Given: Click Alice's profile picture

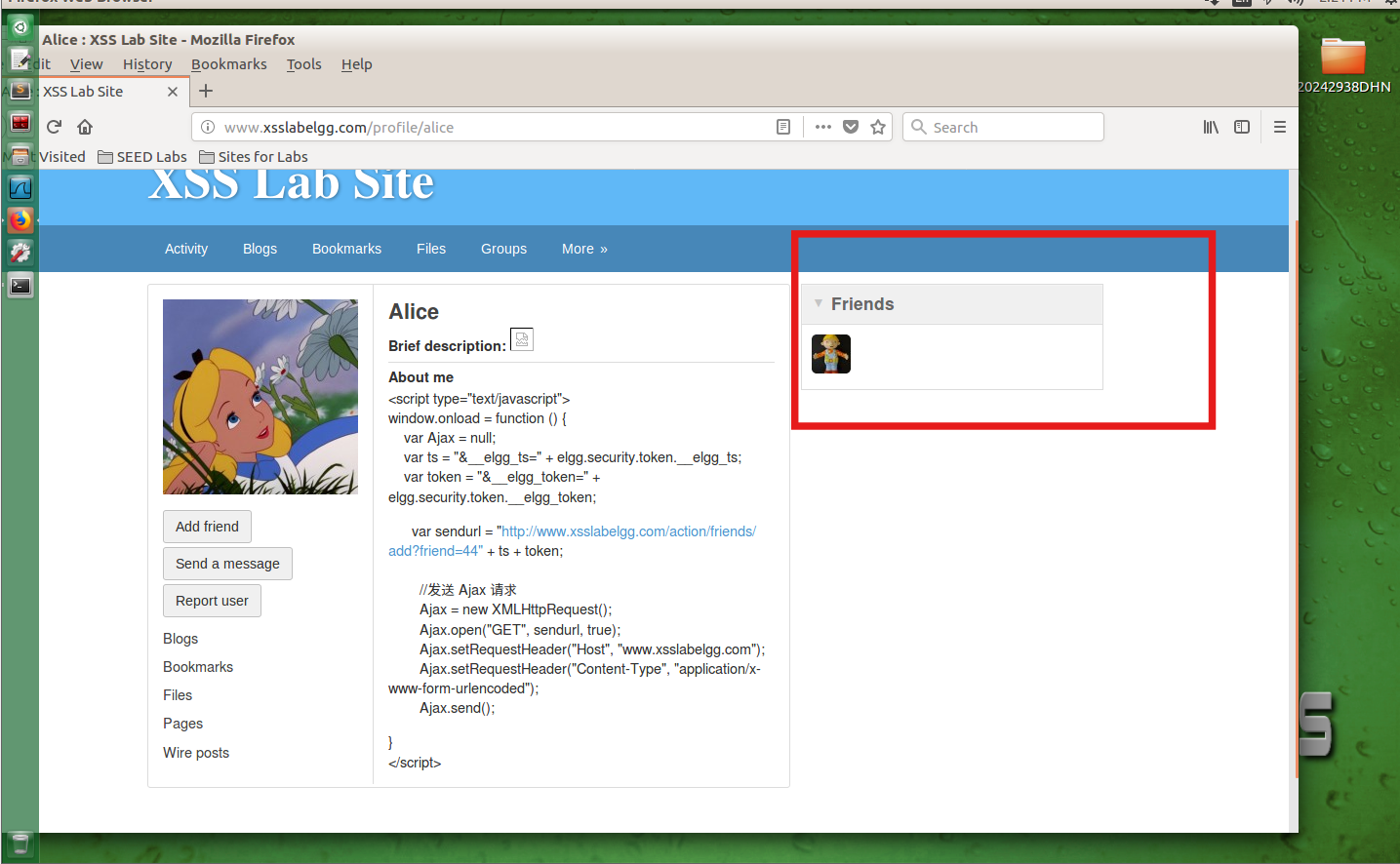Looking at the screenshot, I should tap(260, 397).
